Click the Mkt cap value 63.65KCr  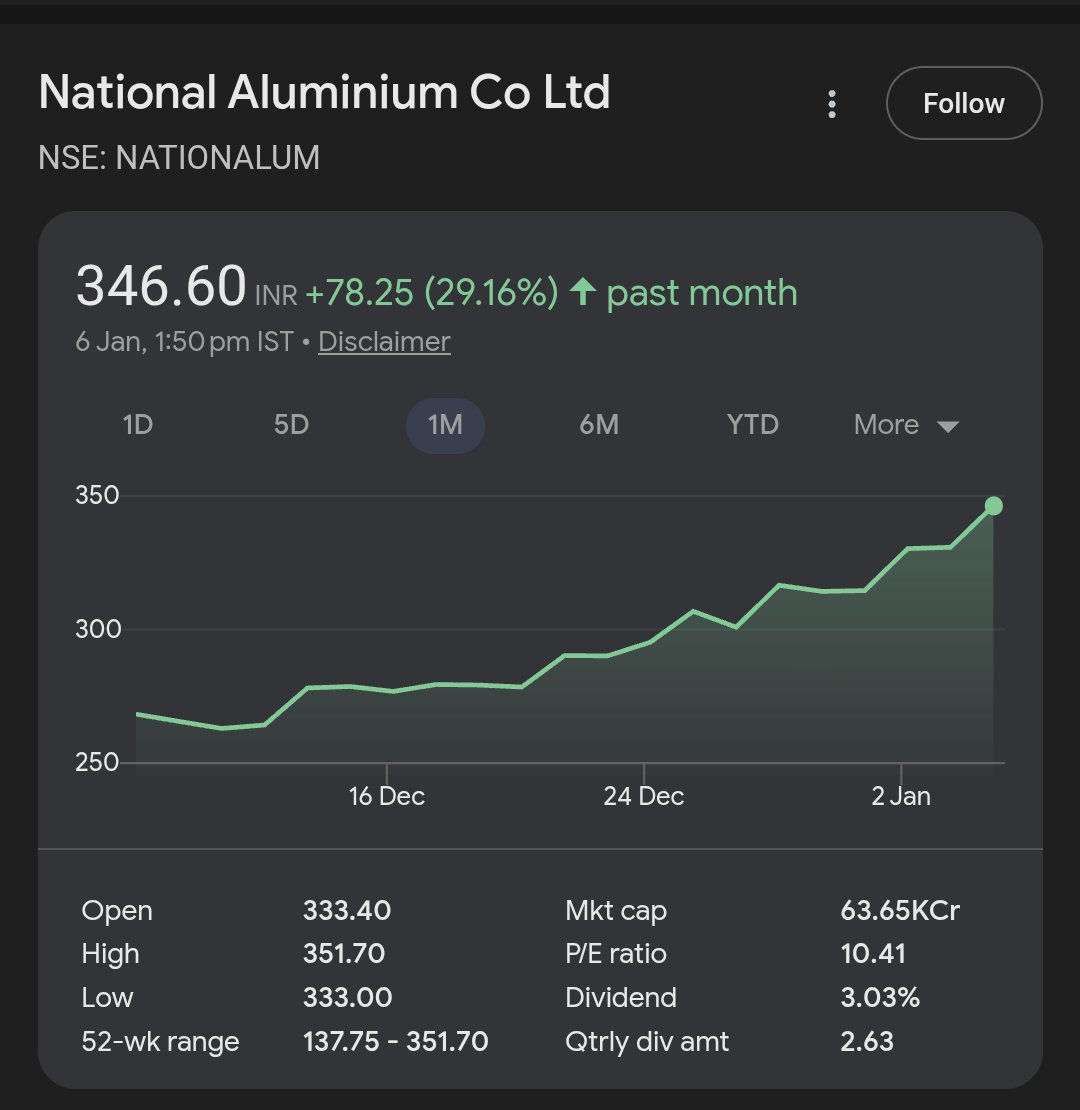[x=900, y=910]
